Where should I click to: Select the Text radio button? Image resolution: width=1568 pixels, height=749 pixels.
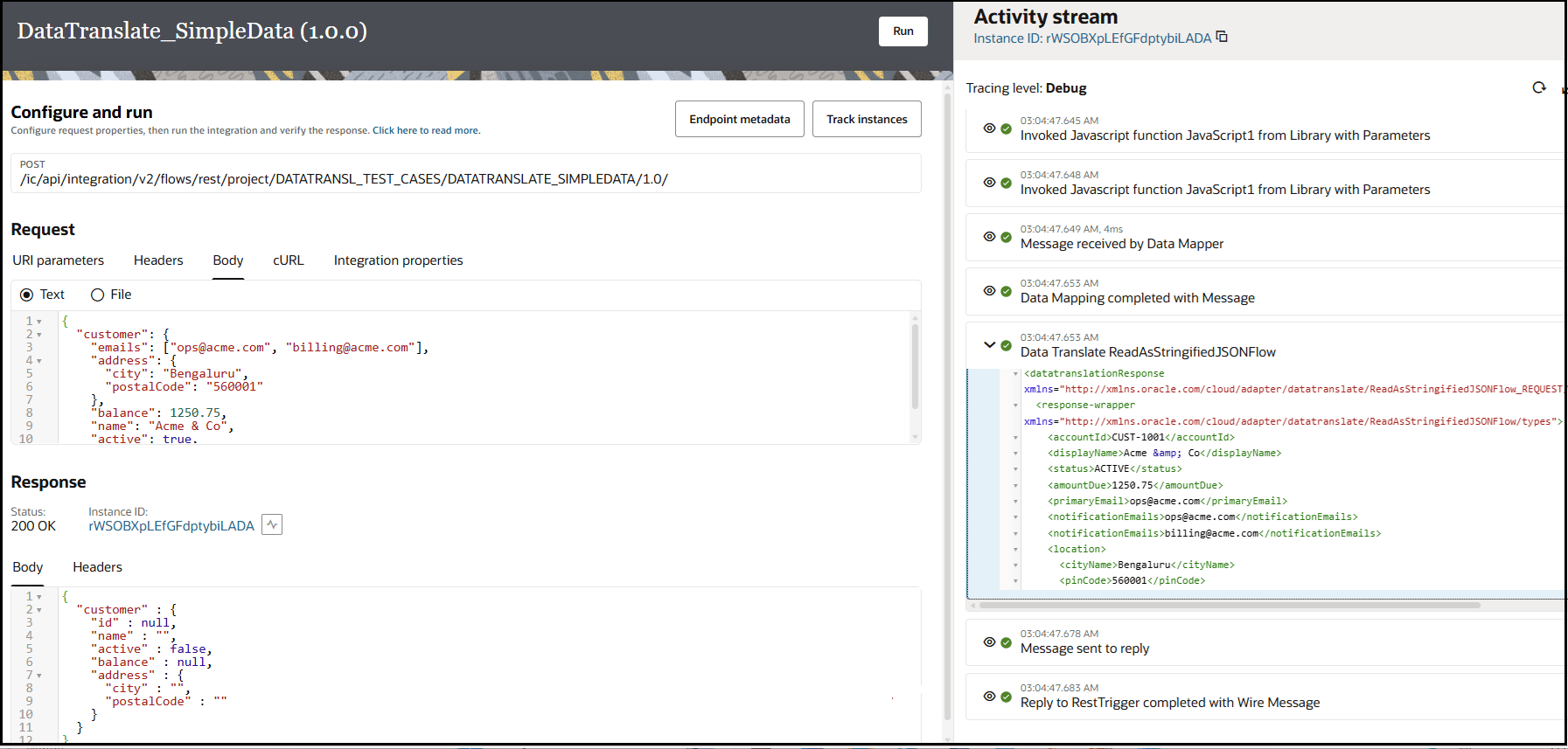pyautogui.click(x=26, y=295)
